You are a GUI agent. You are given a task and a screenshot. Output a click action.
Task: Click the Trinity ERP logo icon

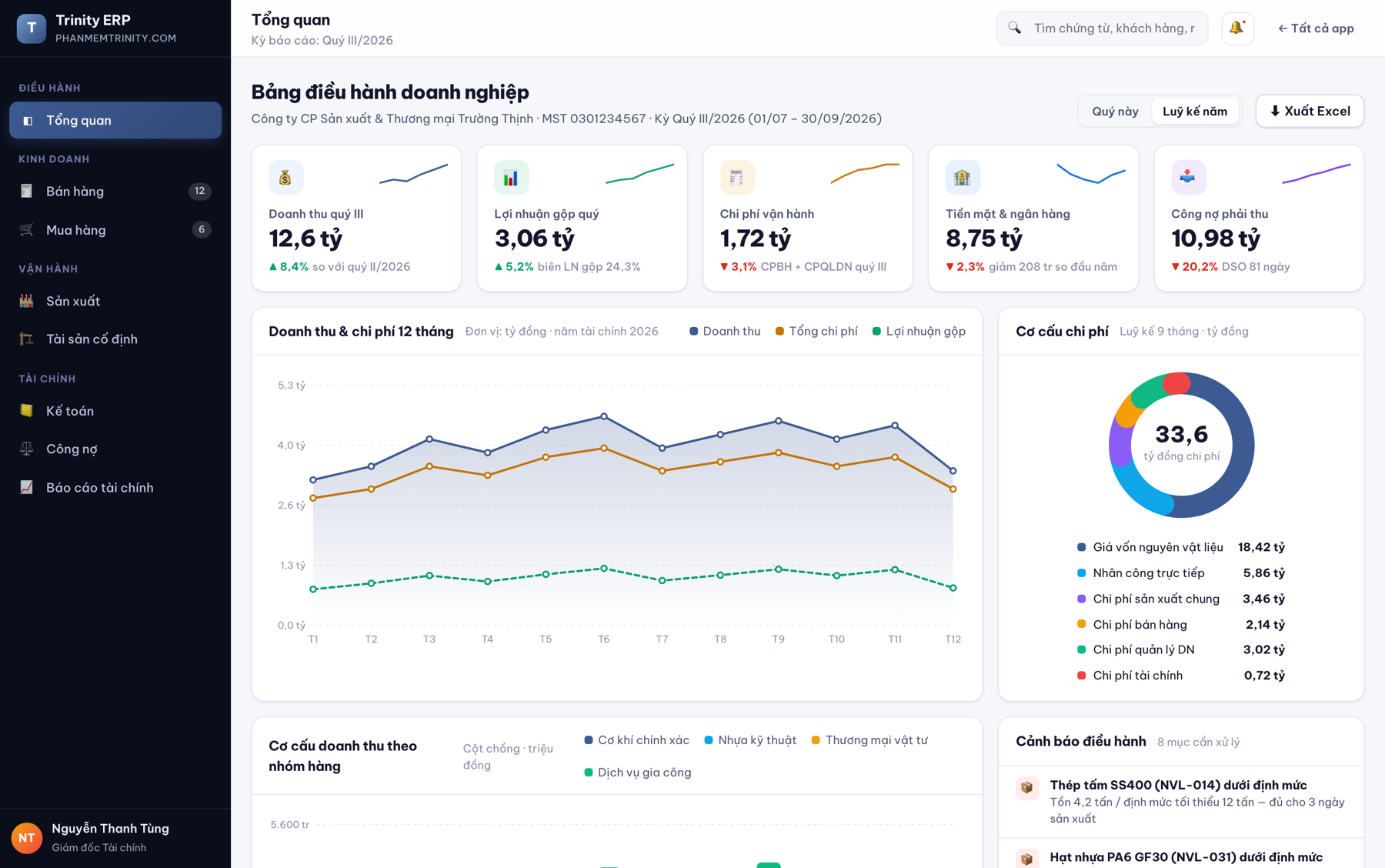32,28
